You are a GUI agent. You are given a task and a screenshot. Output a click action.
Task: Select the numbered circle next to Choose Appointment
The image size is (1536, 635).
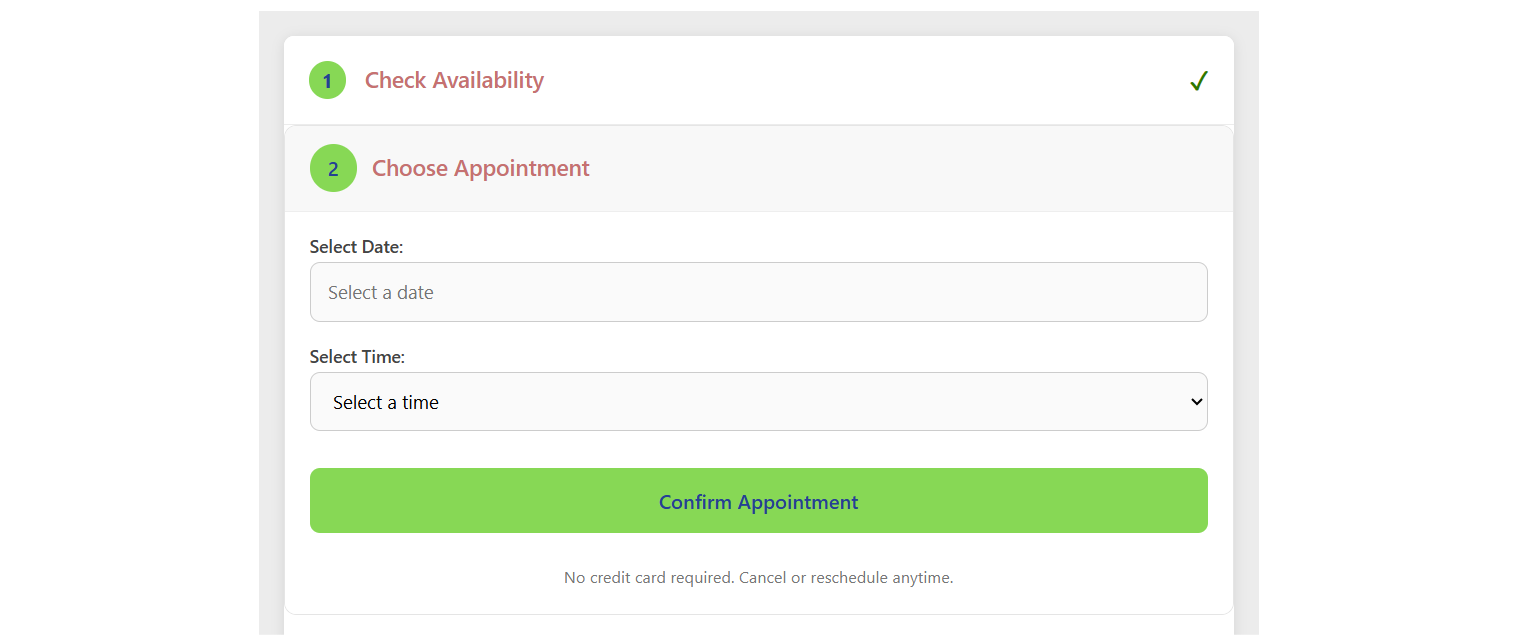(x=333, y=168)
